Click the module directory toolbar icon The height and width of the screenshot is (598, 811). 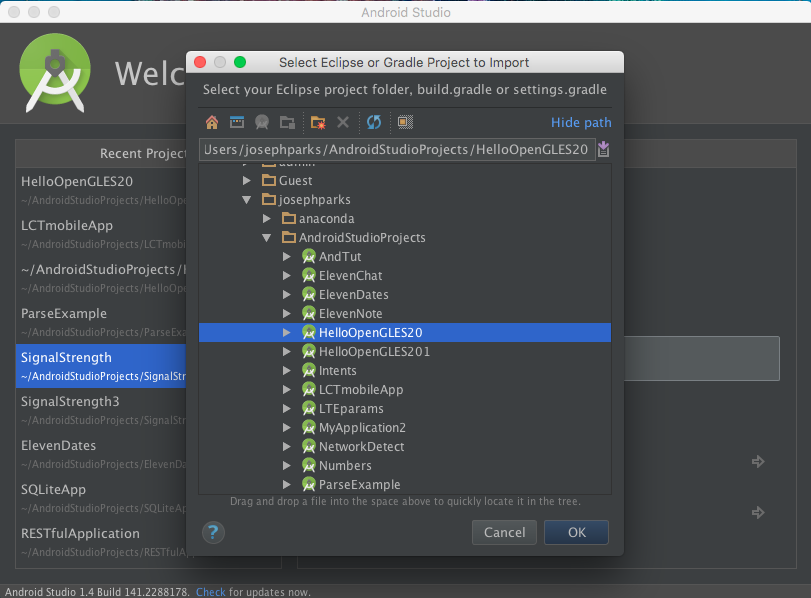click(x=287, y=123)
